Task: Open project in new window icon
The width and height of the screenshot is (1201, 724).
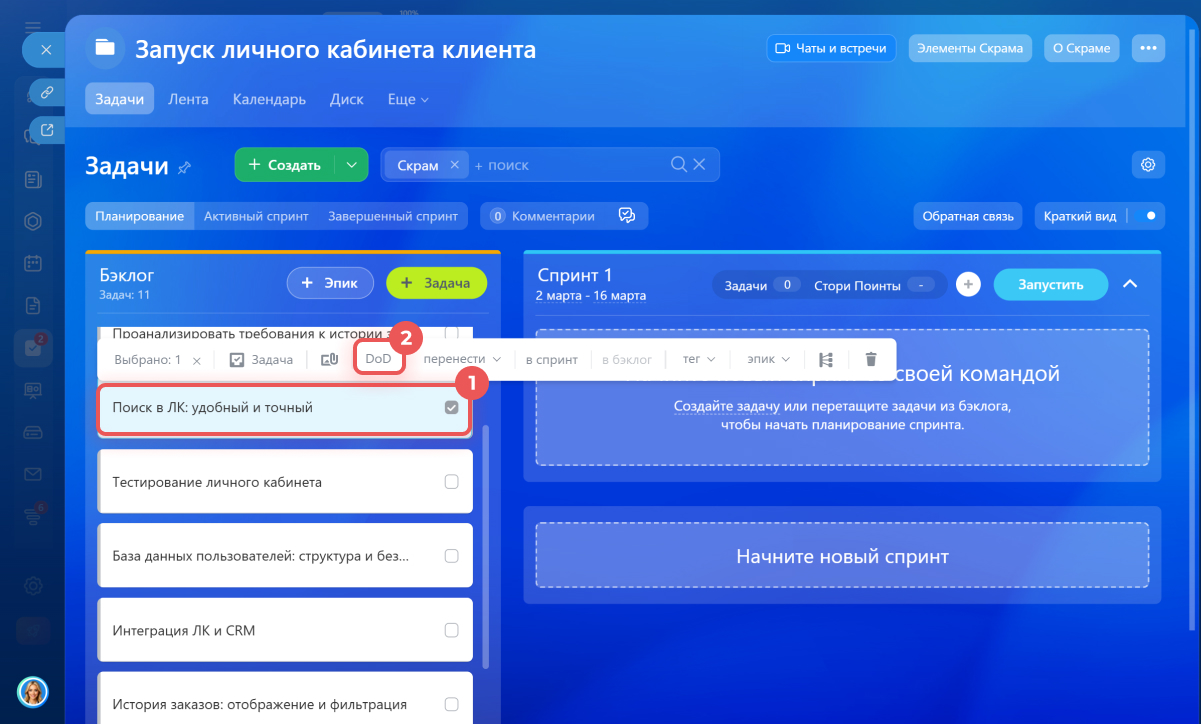Action: (45, 129)
